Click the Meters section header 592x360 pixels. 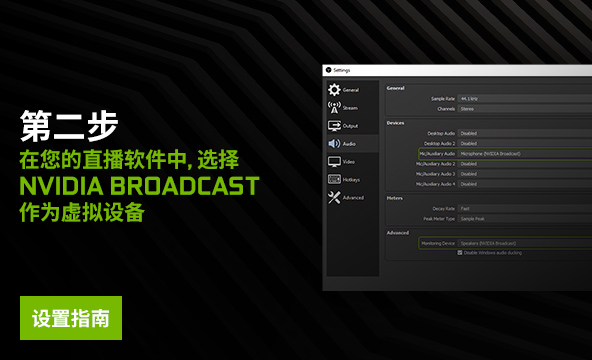[395, 198]
